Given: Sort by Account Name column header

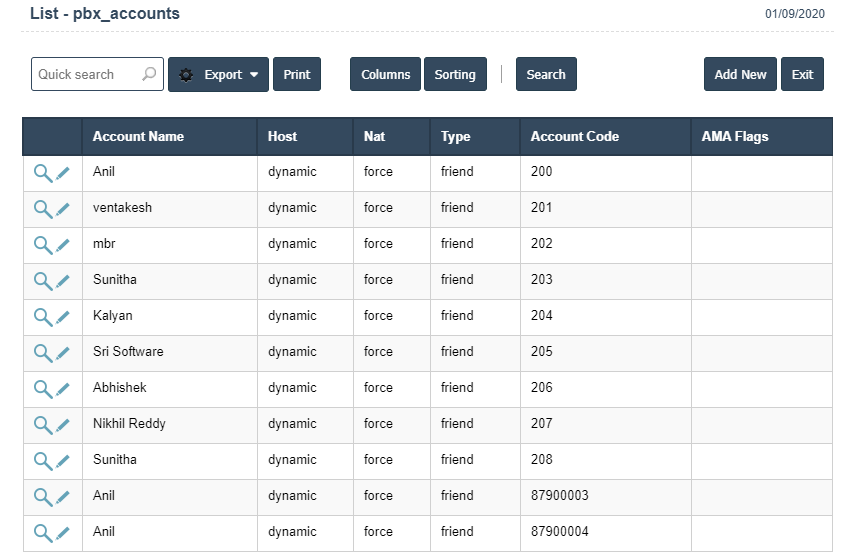Looking at the screenshot, I should tap(138, 136).
